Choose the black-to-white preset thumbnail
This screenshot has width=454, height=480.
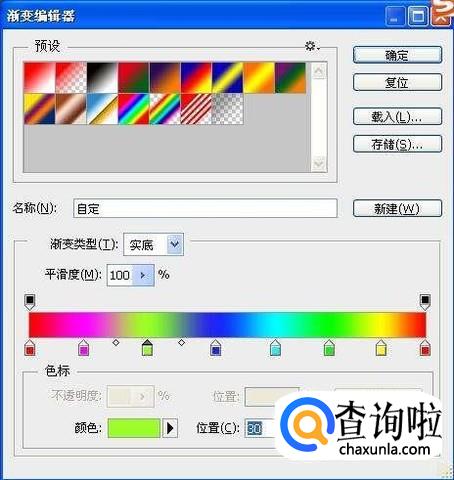click(x=102, y=77)
